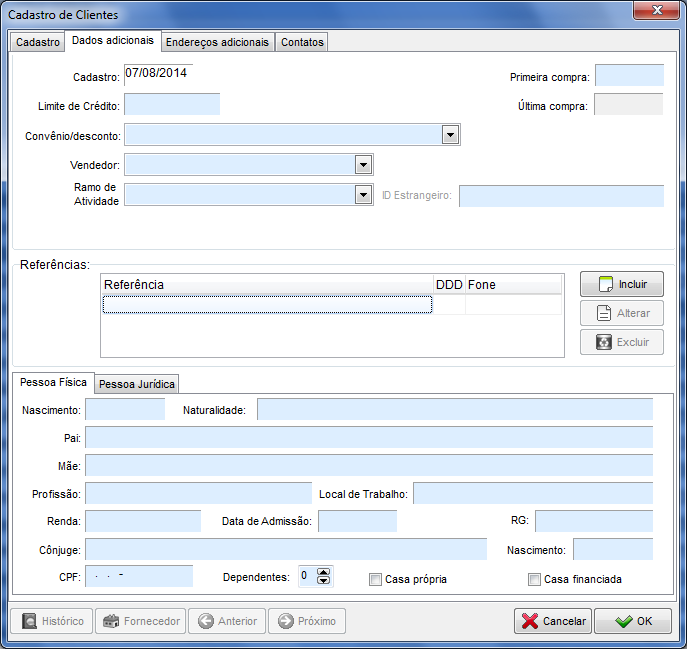The image size is (687, 649).
Task: Focus the Primeira compra date field
Action: (628, 76)
